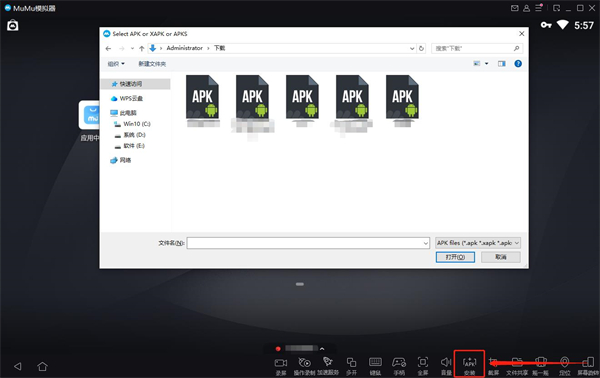The width and height of the screenshot is (600, 378).
Task: Close the Select APK file dialog
Action: [522, 34]
